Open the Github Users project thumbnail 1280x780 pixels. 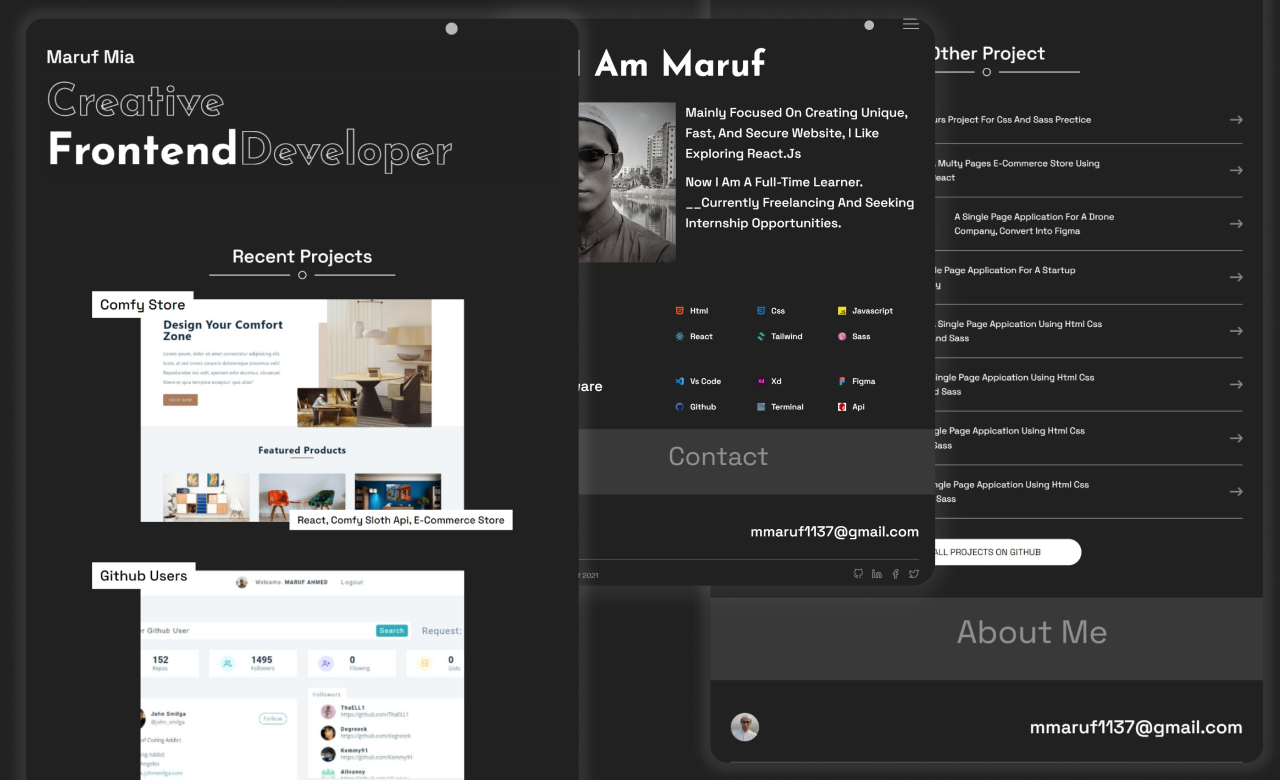tap(302, 675)
